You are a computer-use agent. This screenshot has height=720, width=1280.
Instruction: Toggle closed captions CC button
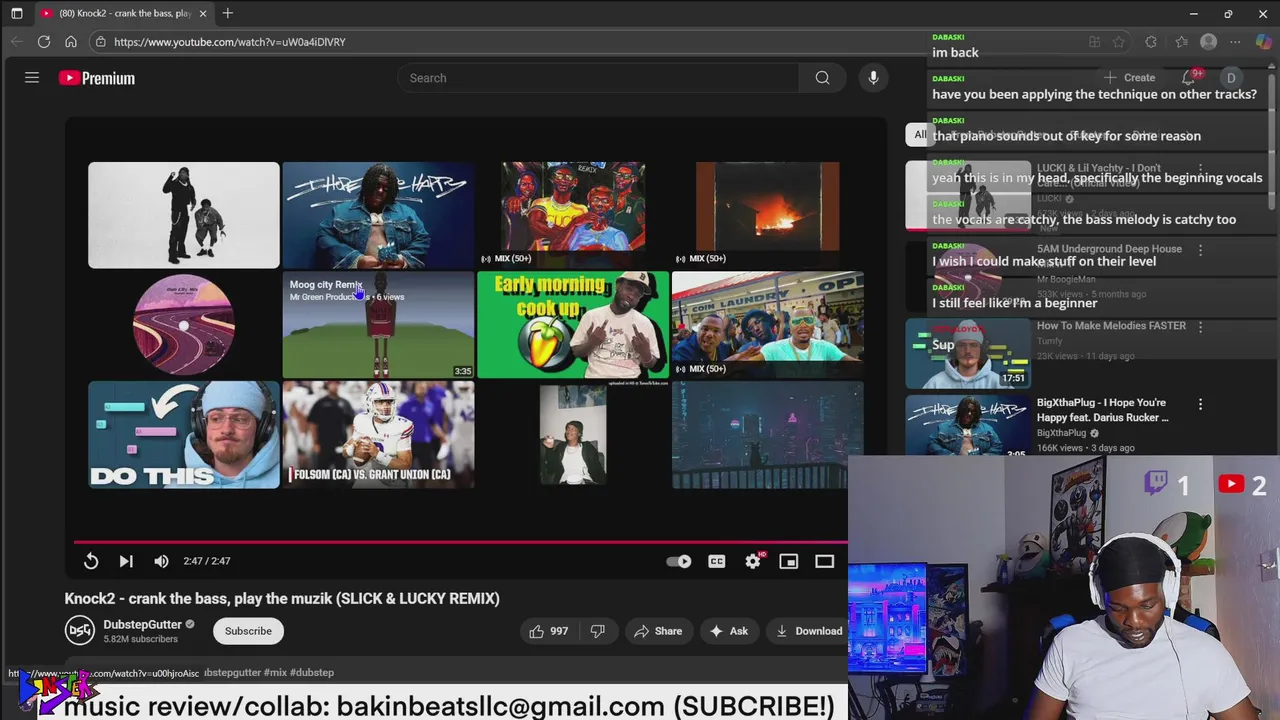(x=717, y=561)
